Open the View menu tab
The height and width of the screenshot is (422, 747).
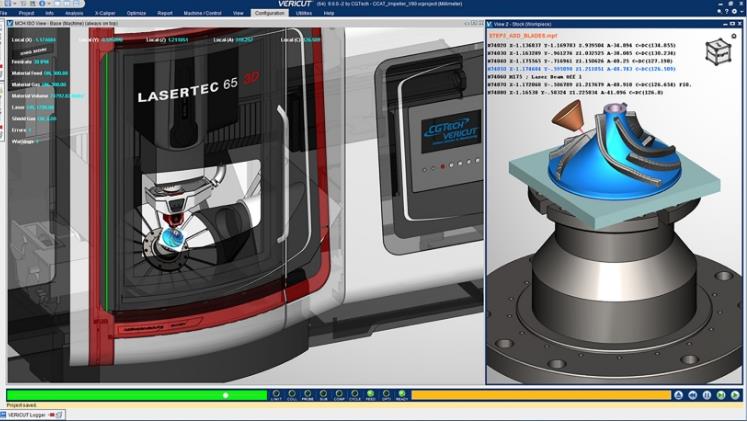coord(238,13)
